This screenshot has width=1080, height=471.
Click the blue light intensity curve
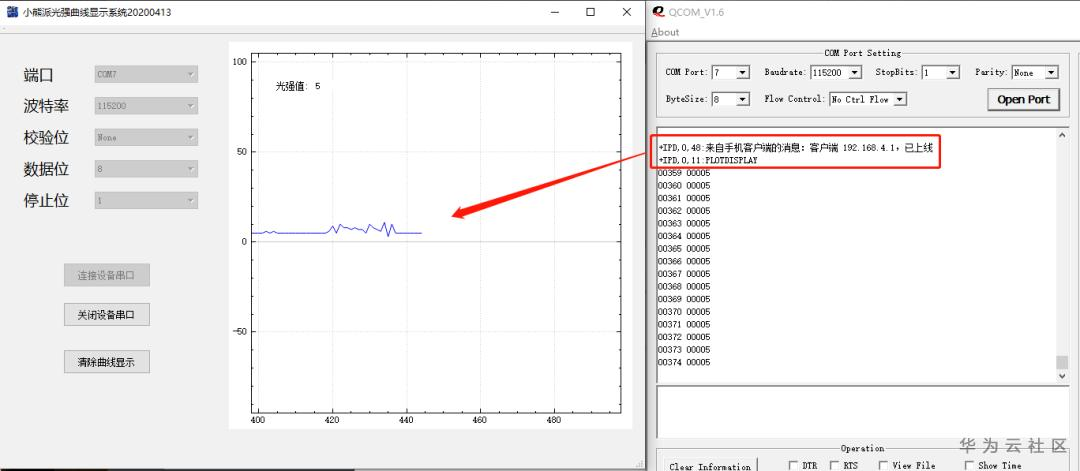pos(336,231)
